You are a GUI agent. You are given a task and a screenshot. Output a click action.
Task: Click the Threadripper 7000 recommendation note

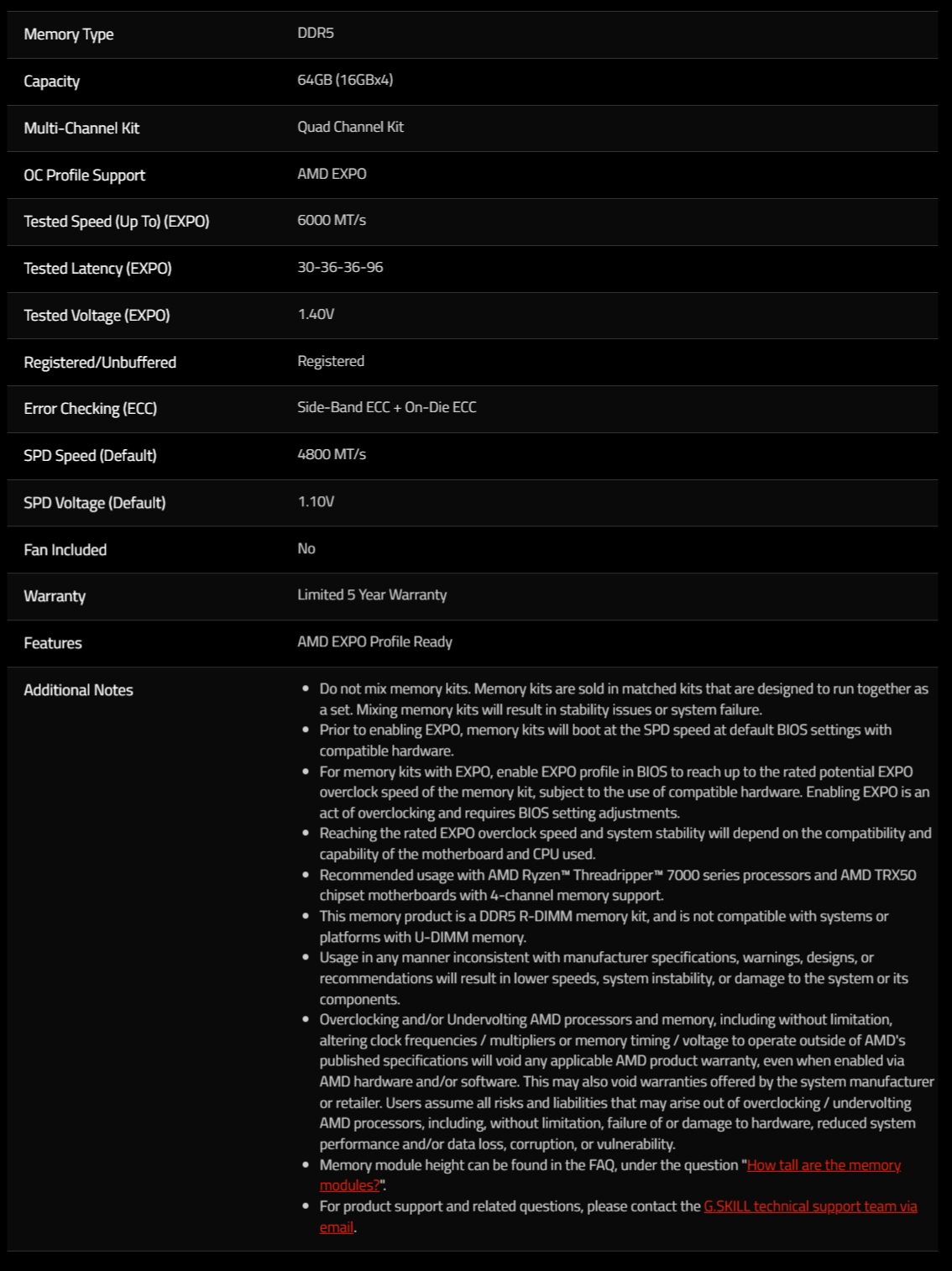618,885
